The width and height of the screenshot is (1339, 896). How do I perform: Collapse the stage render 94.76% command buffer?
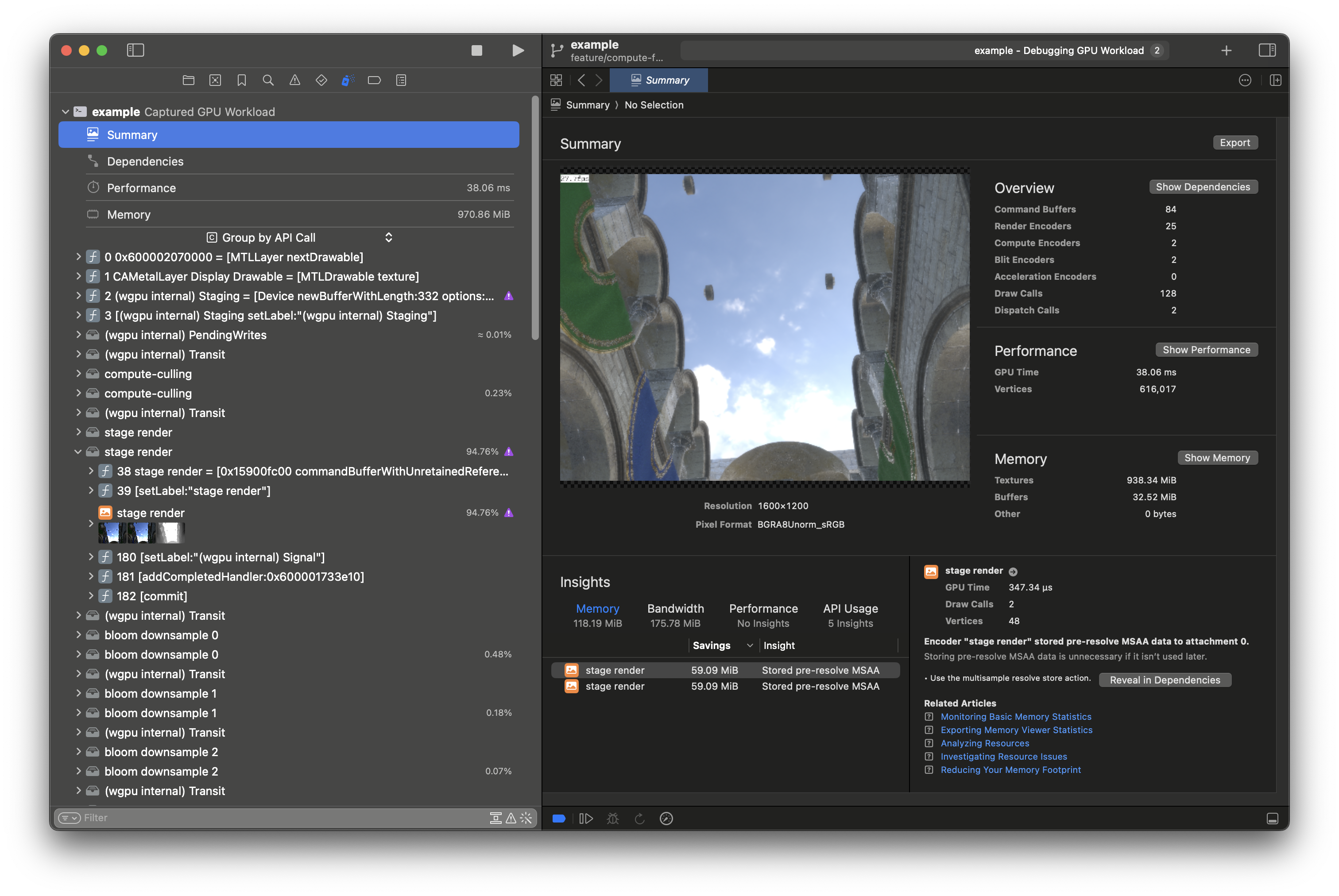pos(78,452)
